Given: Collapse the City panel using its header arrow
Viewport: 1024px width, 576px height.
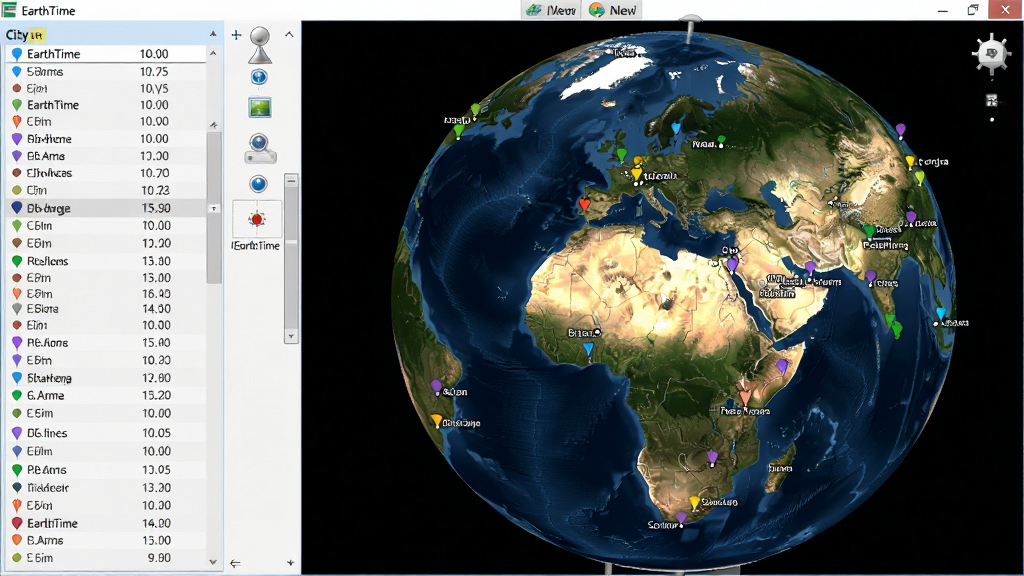Looking at the screenshot, I should [x=213, y=34].
